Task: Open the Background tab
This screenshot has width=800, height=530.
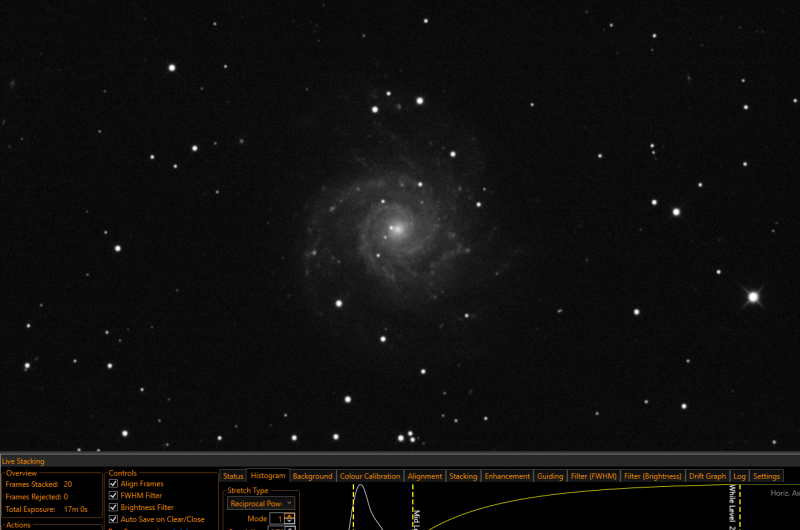Action: (312, 476)
